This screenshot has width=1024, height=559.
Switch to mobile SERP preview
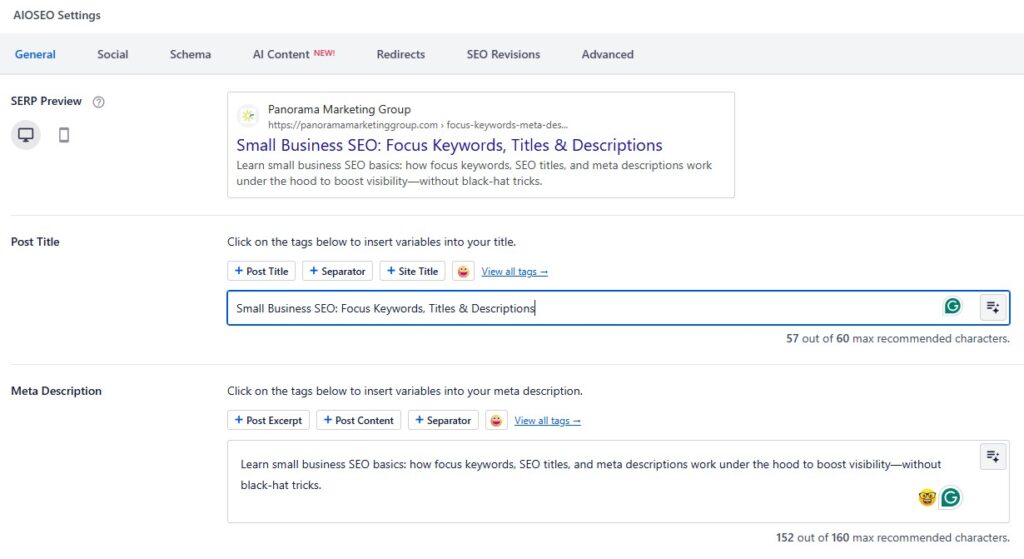tap(64, 135)
